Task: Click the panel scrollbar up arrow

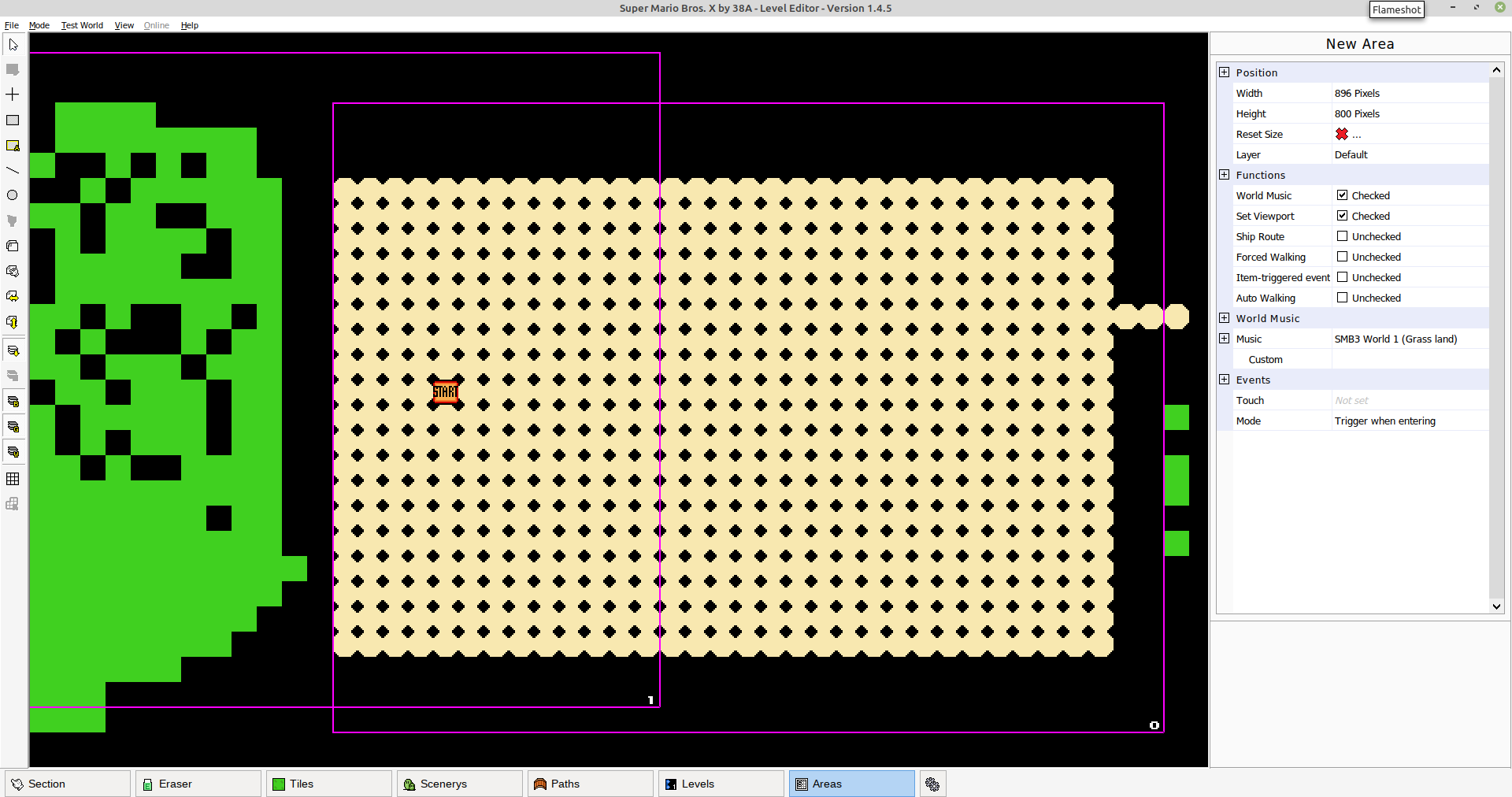Action: click(x=1495, y=69)
